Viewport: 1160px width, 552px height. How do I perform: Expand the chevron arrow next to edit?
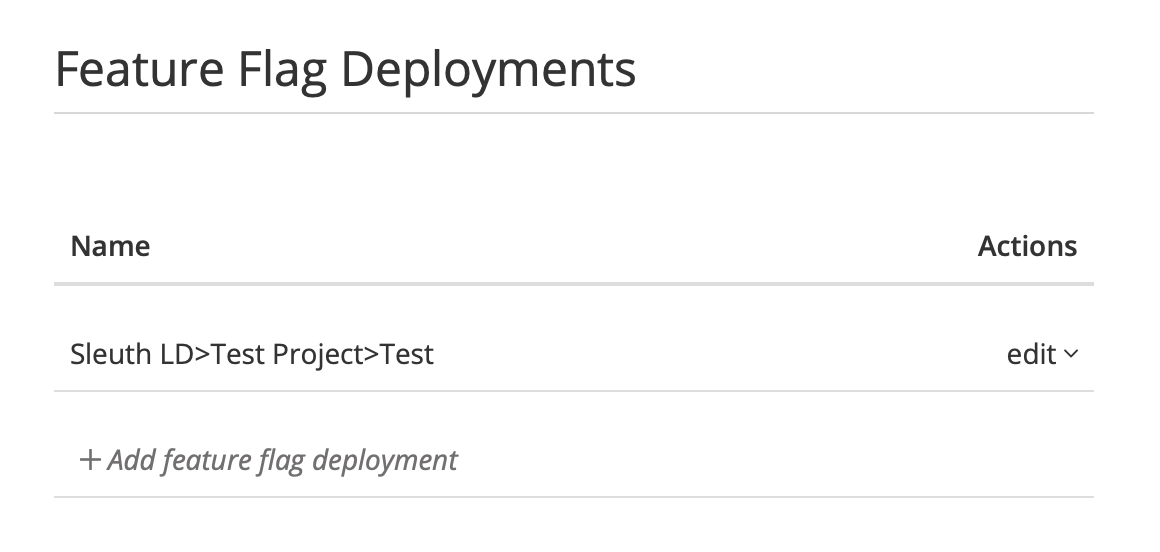point(1071,354)
